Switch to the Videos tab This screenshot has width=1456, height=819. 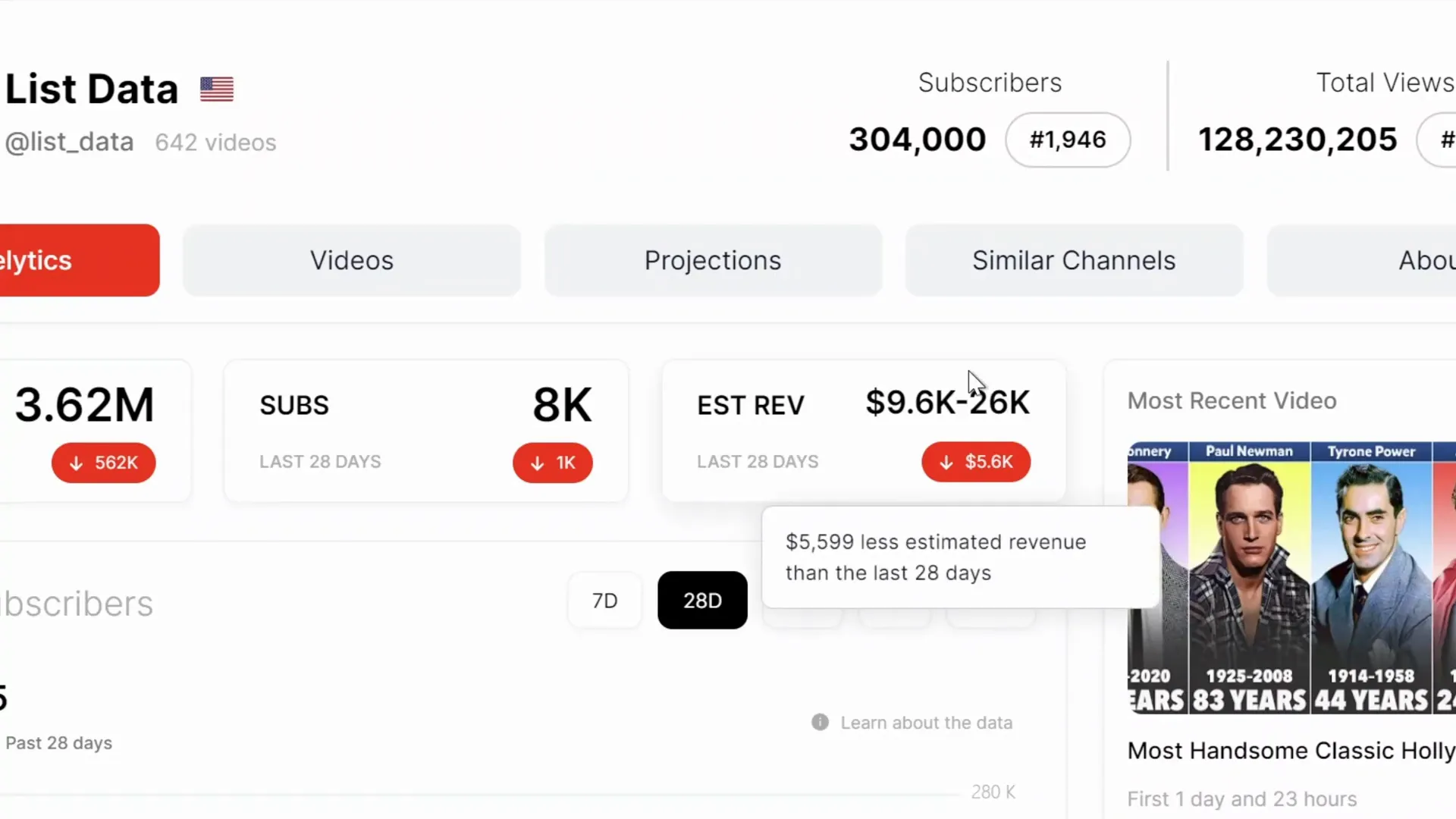351,260
